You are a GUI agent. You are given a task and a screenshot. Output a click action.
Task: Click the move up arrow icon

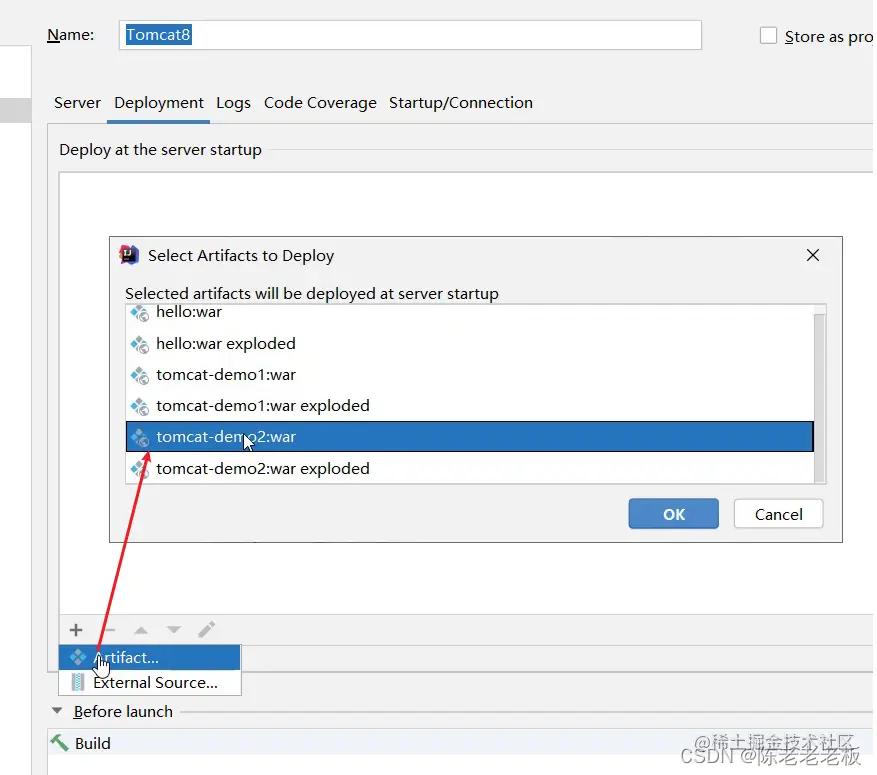(x=141, y=630)
